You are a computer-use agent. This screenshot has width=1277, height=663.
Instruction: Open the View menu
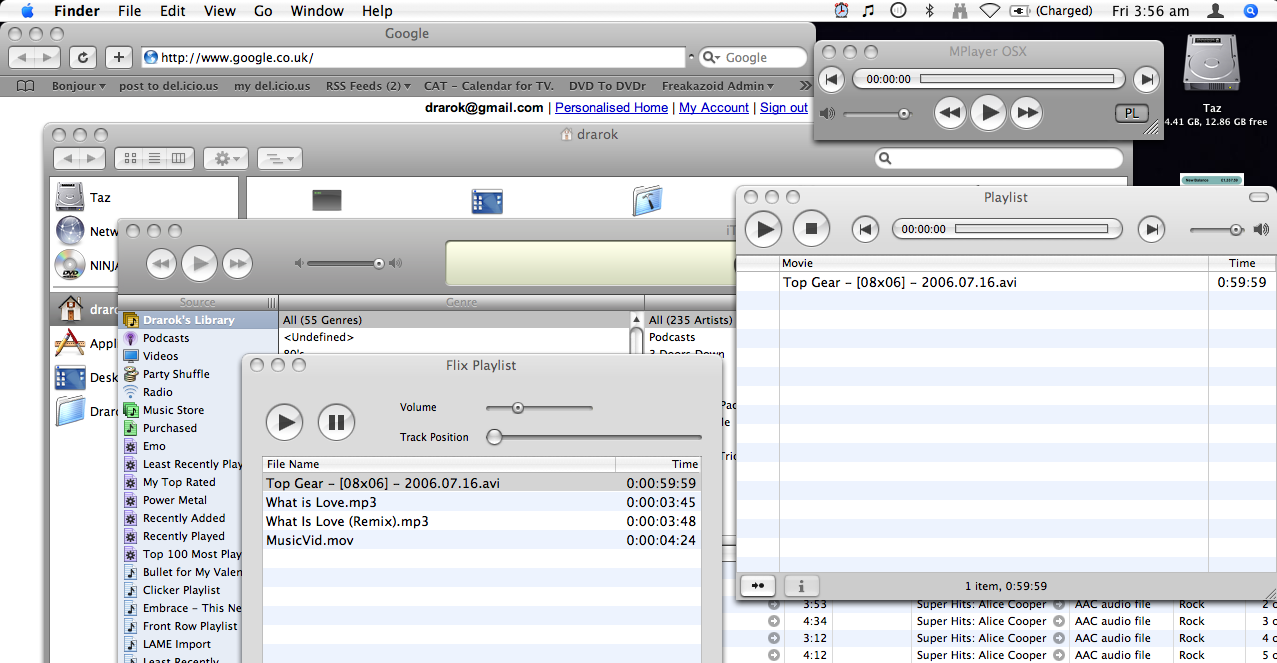[x=219, y=11]
